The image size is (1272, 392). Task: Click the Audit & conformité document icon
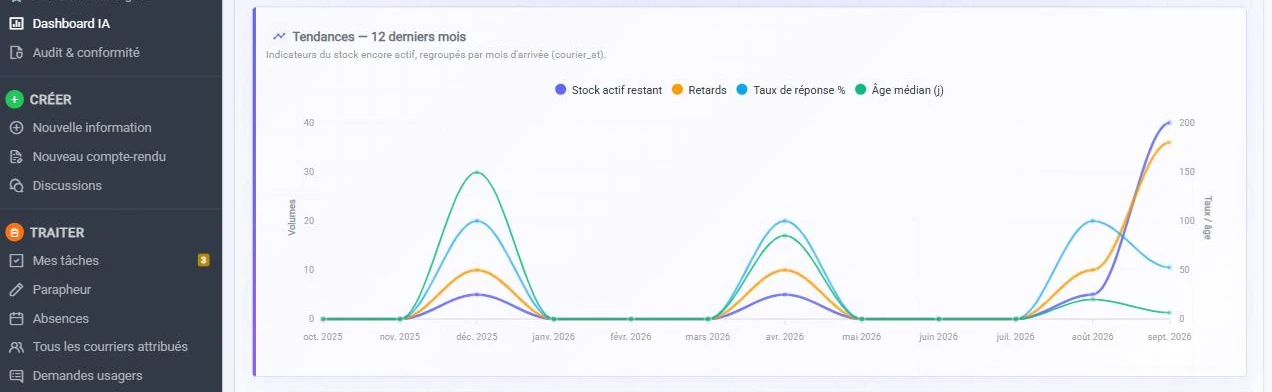coord(15,52)
